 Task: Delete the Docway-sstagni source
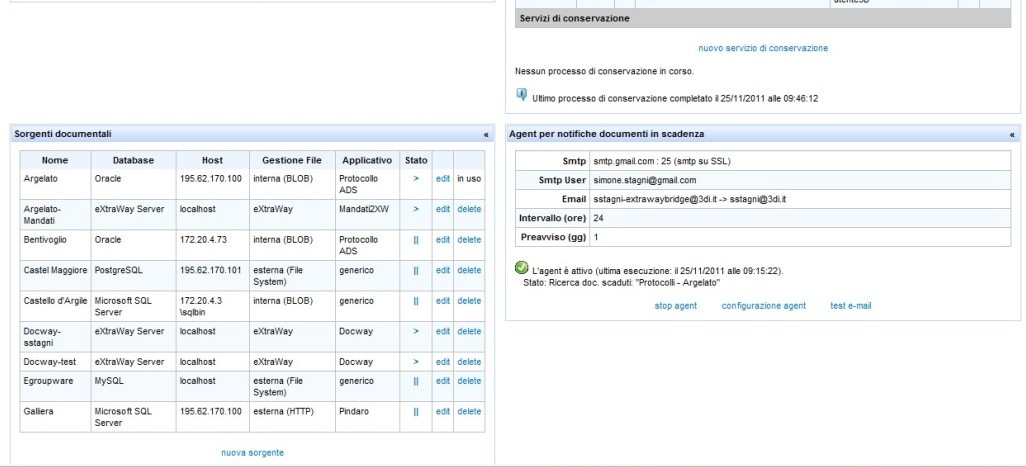(469, 331)
